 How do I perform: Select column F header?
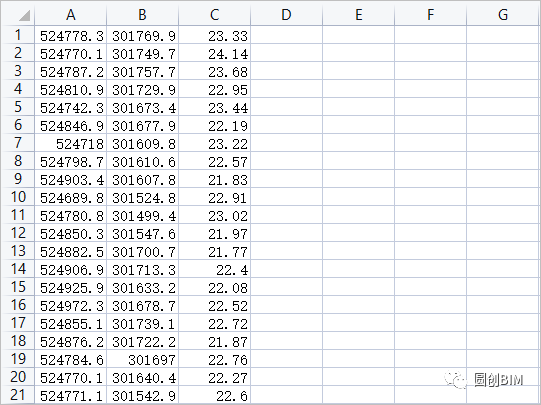coord(431,14)
